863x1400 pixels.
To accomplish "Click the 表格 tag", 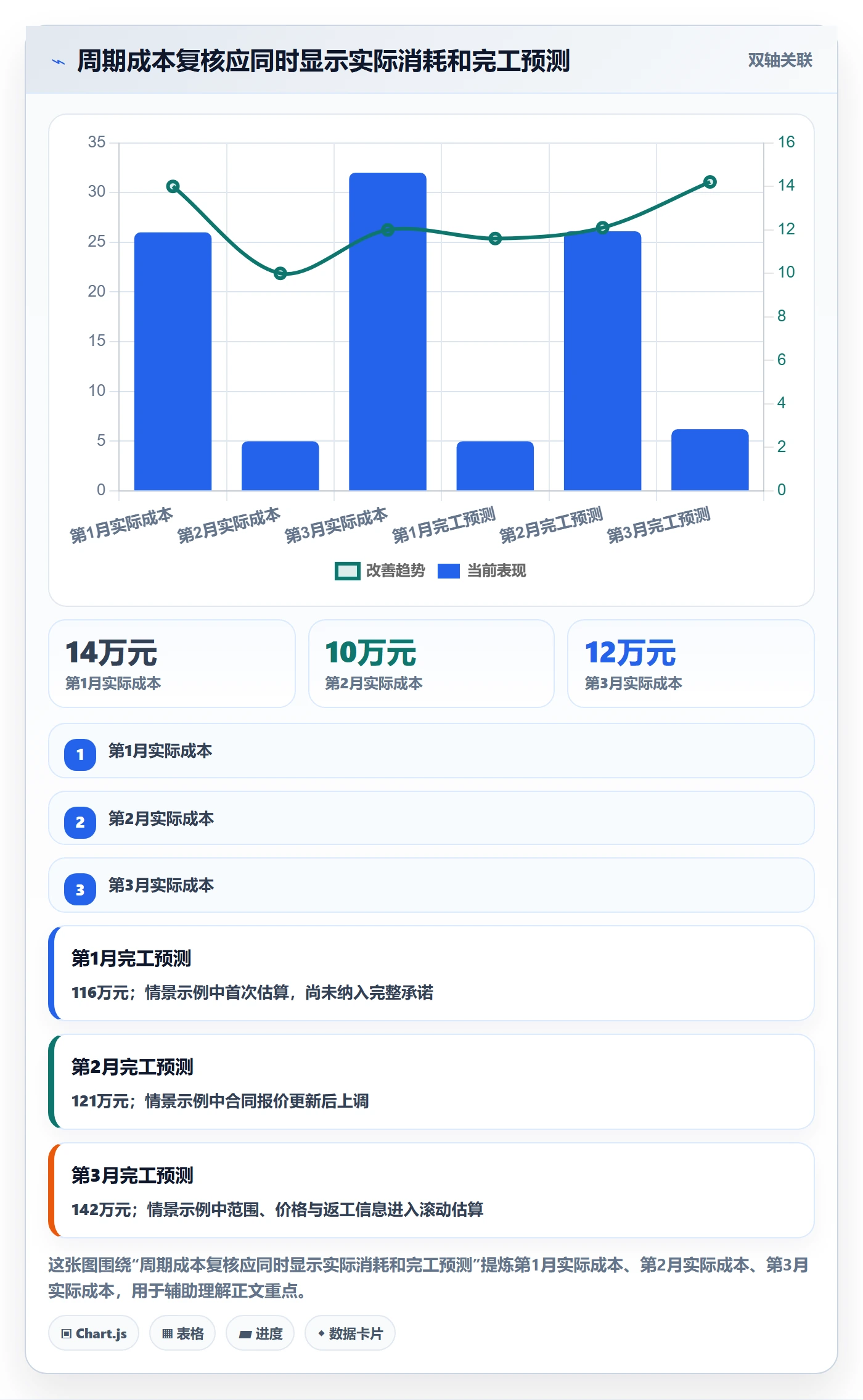I will pos(182,1333).
